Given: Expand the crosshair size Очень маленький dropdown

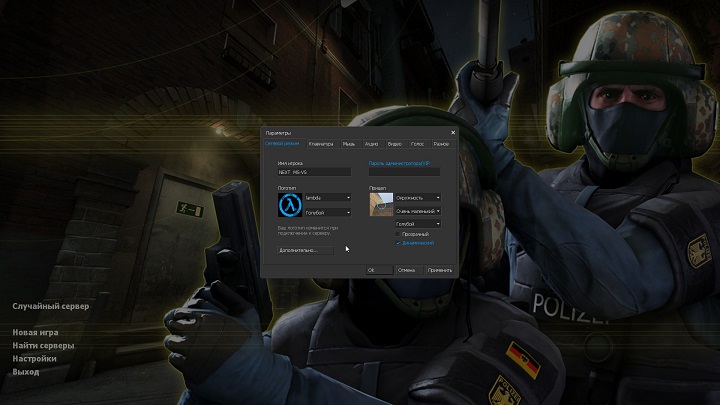Looking at the screenshot, I should [x=418, y=211].
